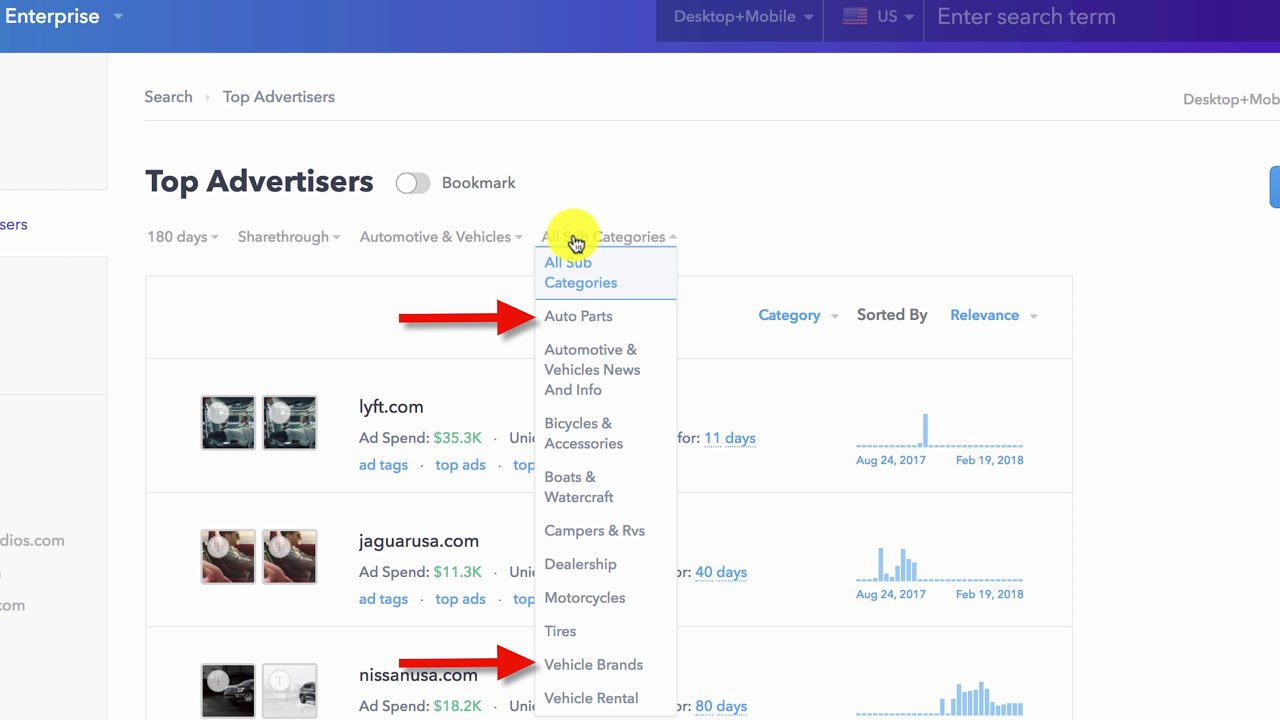Click the search term input field
This screenshot has width=1280, height=720.
pos(1100,17)
